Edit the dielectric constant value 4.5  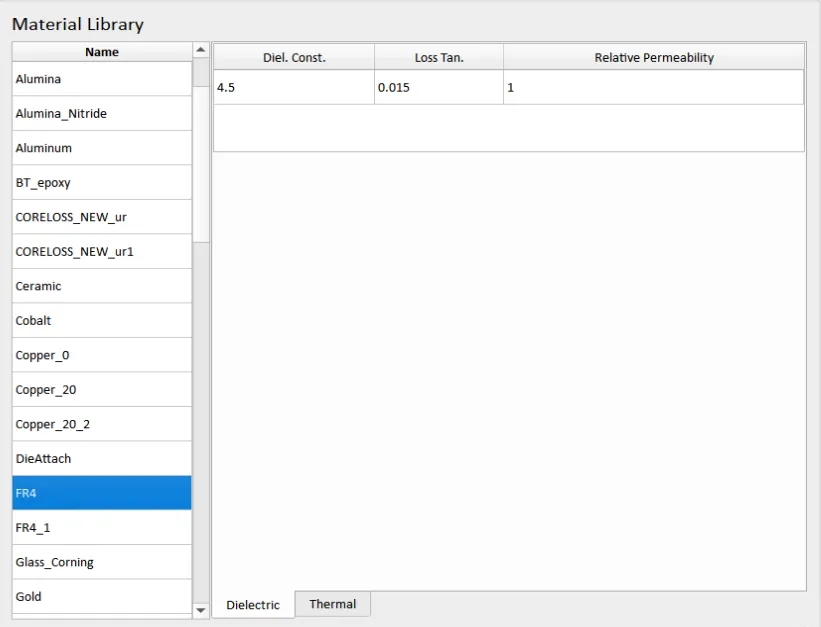(x=294, y=88)
